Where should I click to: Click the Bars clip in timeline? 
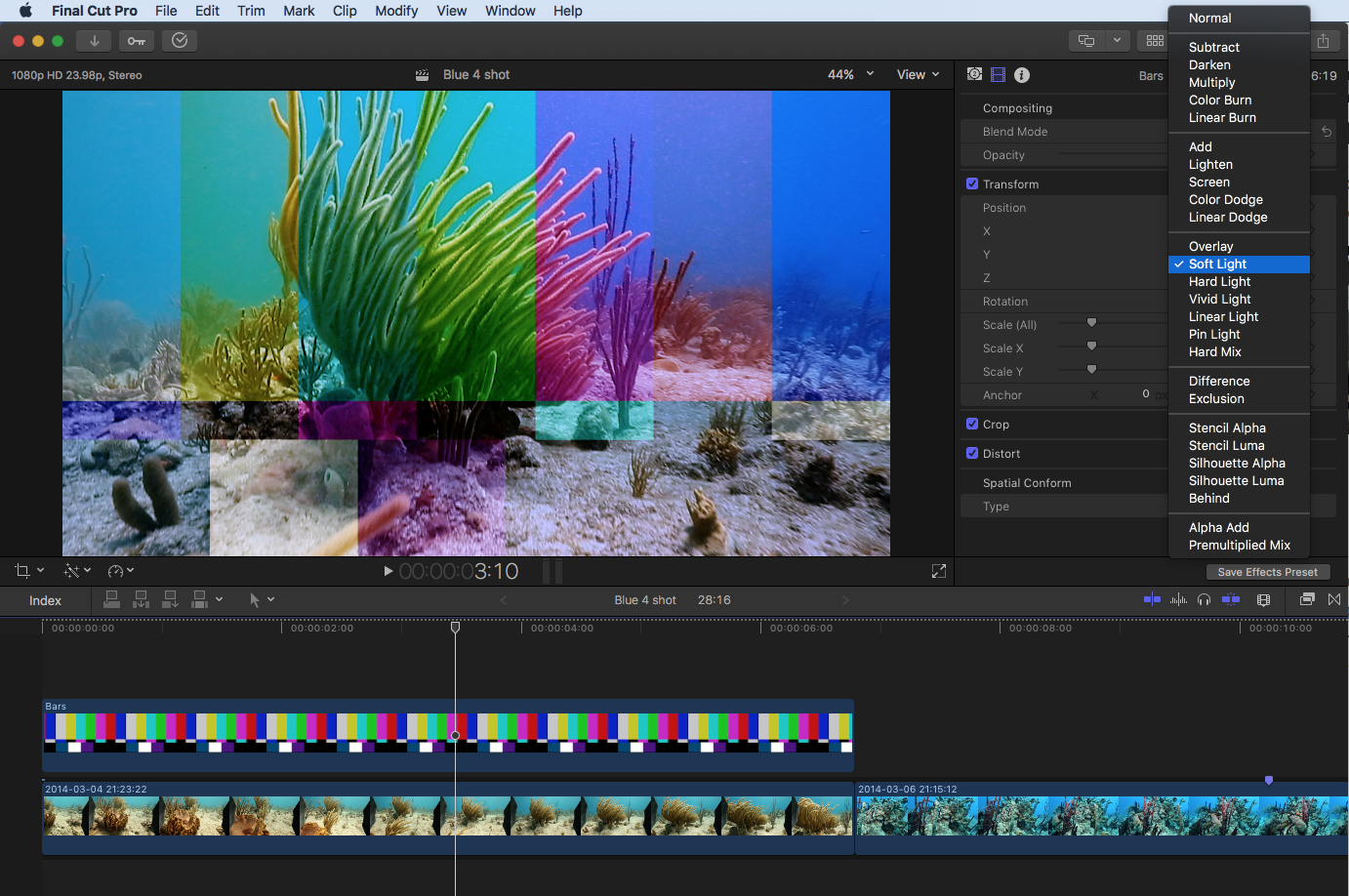[x=448, y=734]
